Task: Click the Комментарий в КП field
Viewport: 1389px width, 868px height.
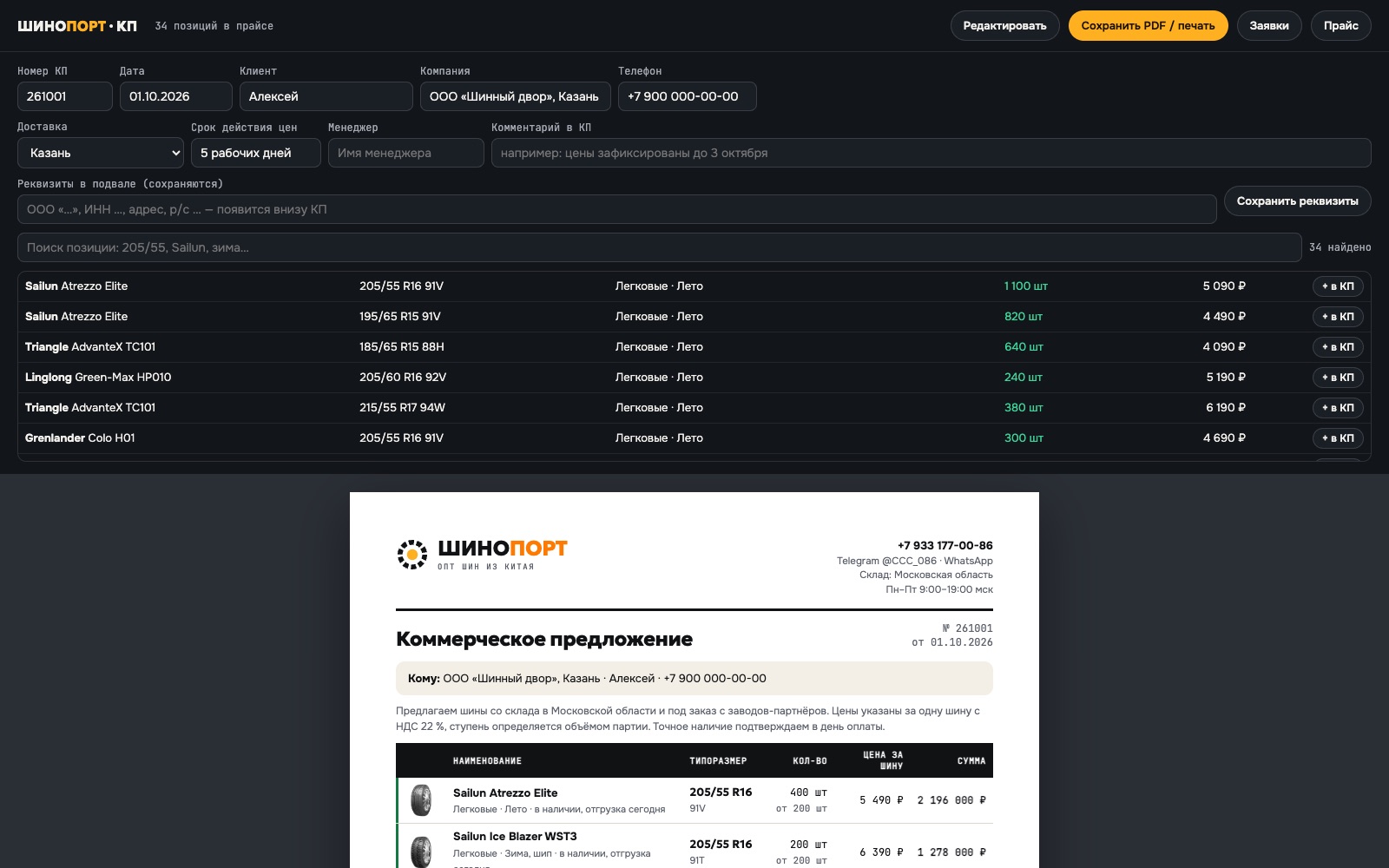Action: coord(931,153)
